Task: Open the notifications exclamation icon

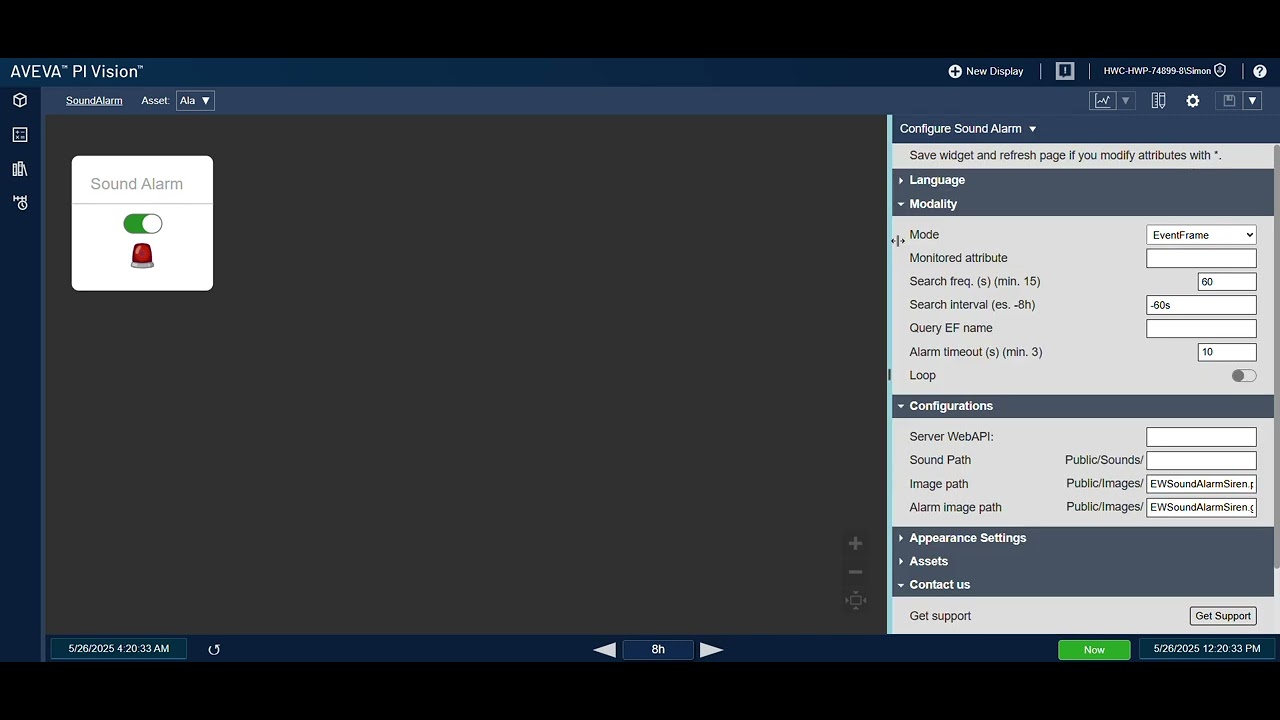Action: (x=1065, y=71)
